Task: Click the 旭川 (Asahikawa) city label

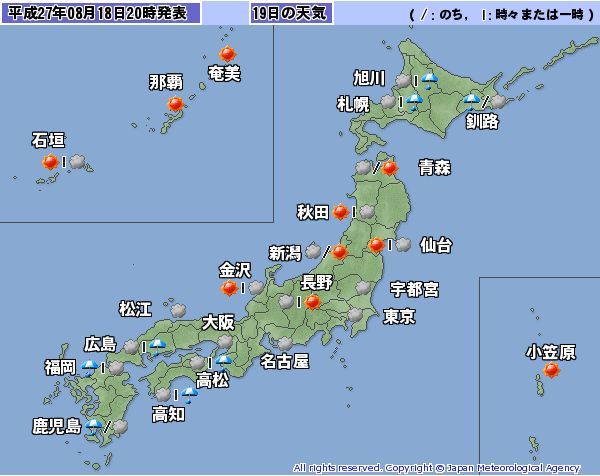Action: pyautogui.click(x=371, y=77)
